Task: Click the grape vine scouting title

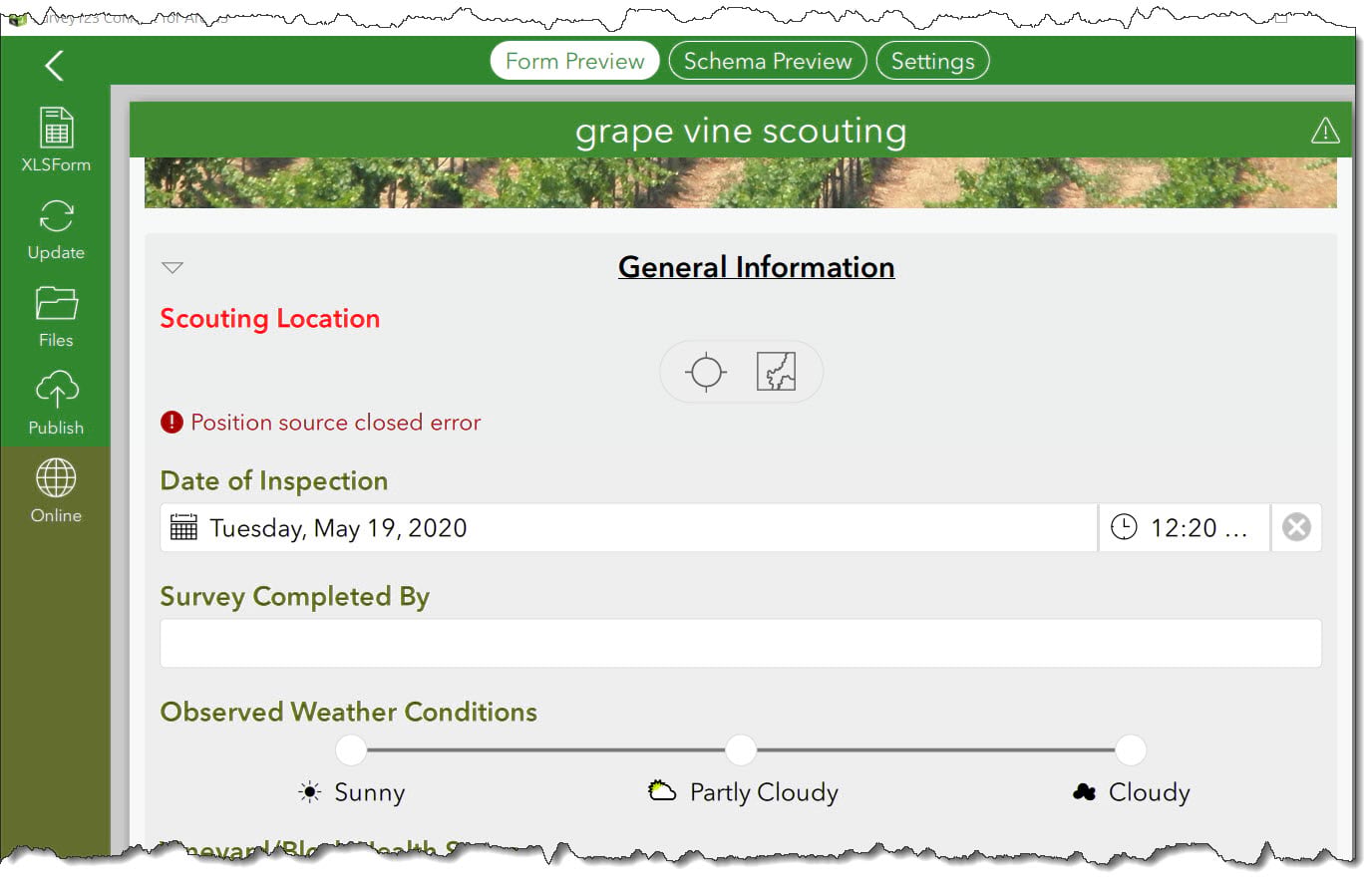Action: click(x=741, y=132)
